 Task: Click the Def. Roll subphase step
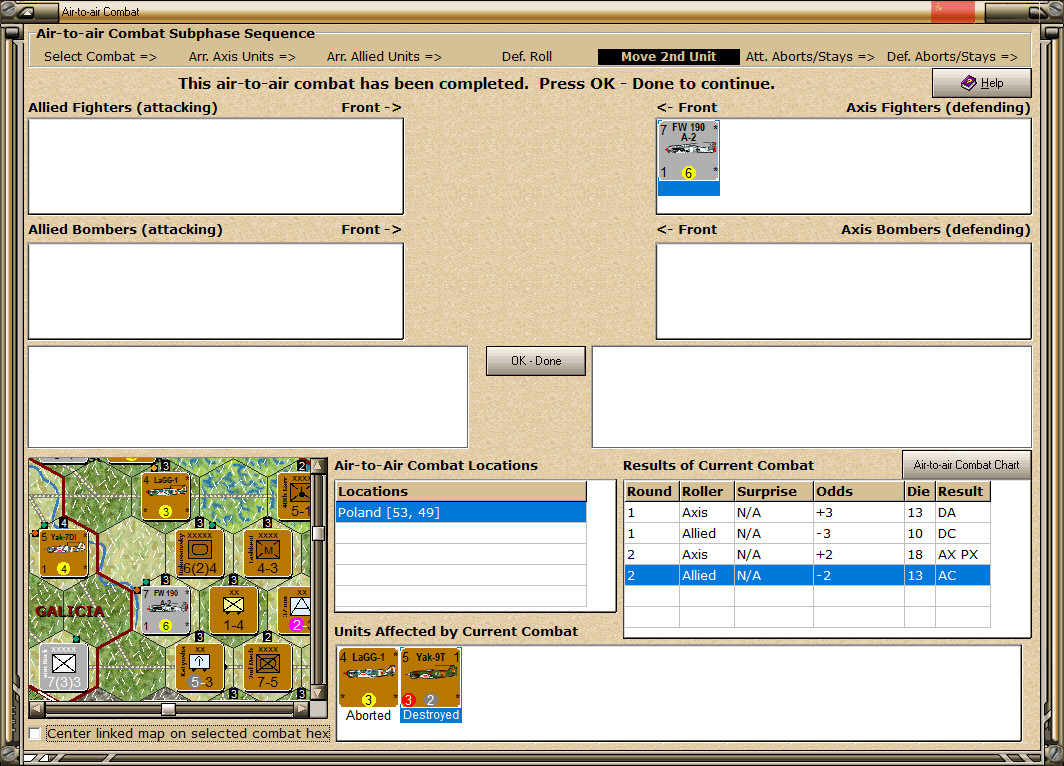[x=527, y=57]
